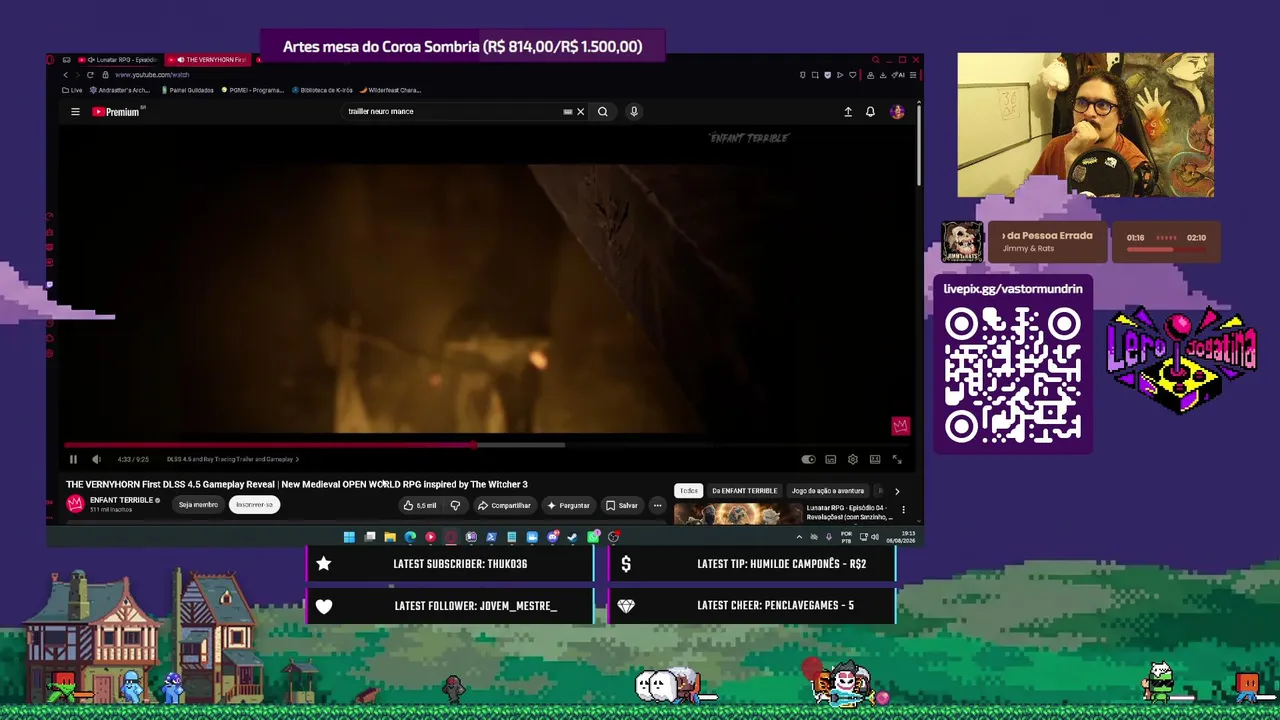Open the Wilderfeast bookmark
Screen dimensions: 1280x720
pyautogui.click(x=391, y=90)
